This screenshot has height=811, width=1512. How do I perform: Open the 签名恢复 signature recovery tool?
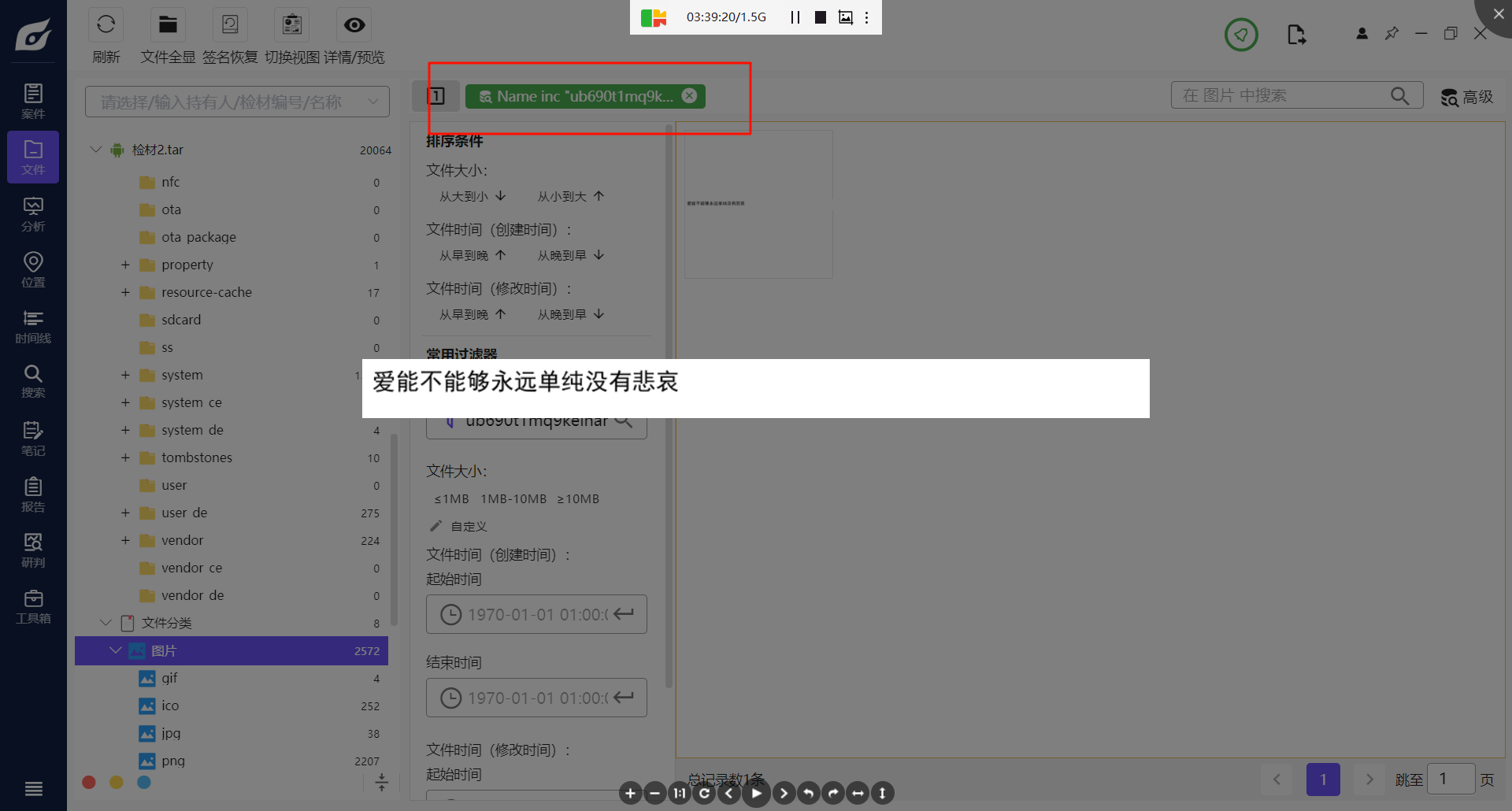click(230, 25)
